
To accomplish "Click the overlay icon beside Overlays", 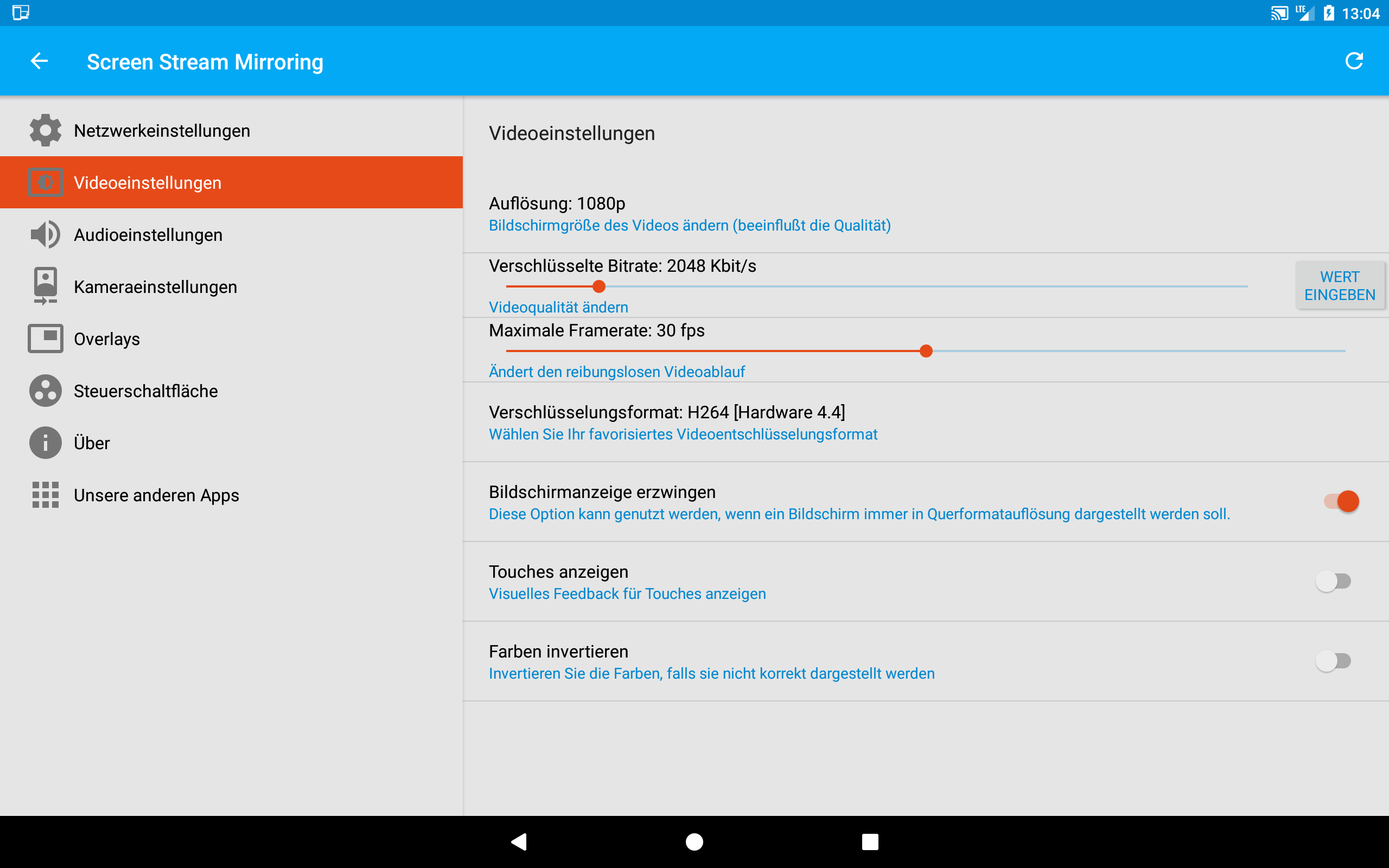I will (46, 339).
